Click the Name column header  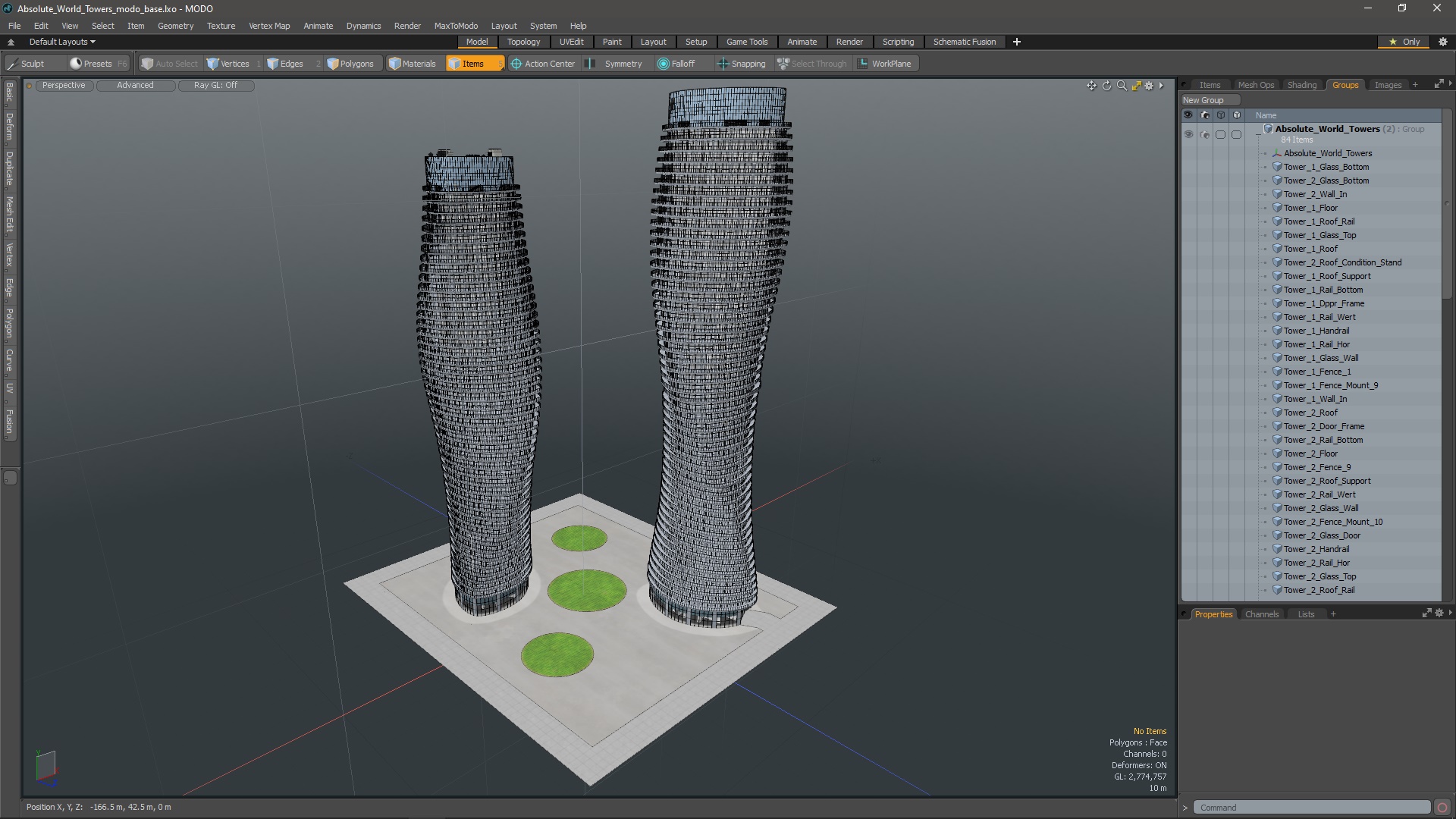click(x=1266, y=115)
